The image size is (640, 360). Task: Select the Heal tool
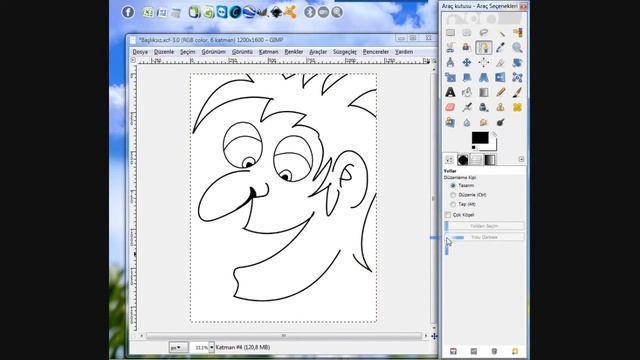[517, 107]
